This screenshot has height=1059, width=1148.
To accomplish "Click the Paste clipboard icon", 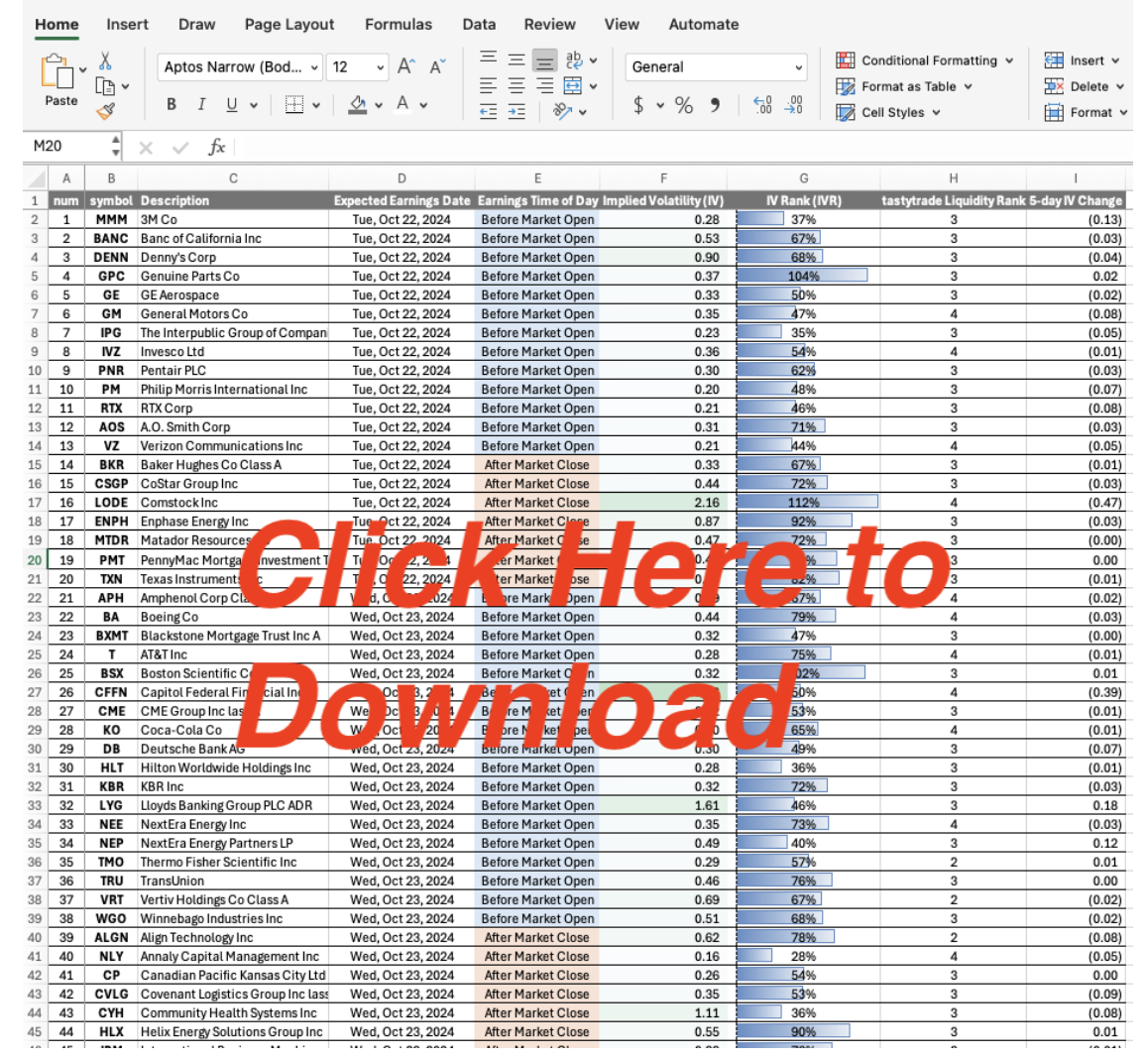I will point(57,71).
